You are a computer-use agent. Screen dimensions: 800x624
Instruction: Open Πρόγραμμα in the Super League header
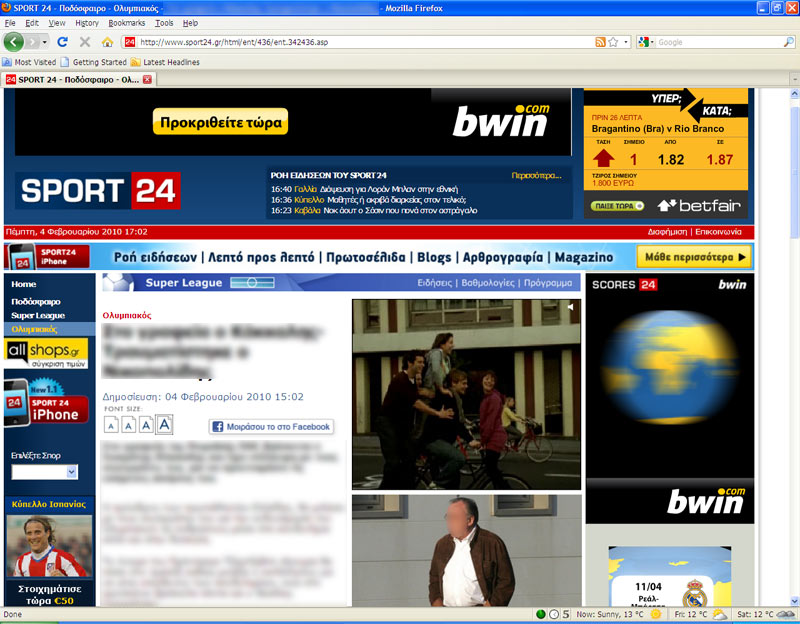click(x=548, y=283)
